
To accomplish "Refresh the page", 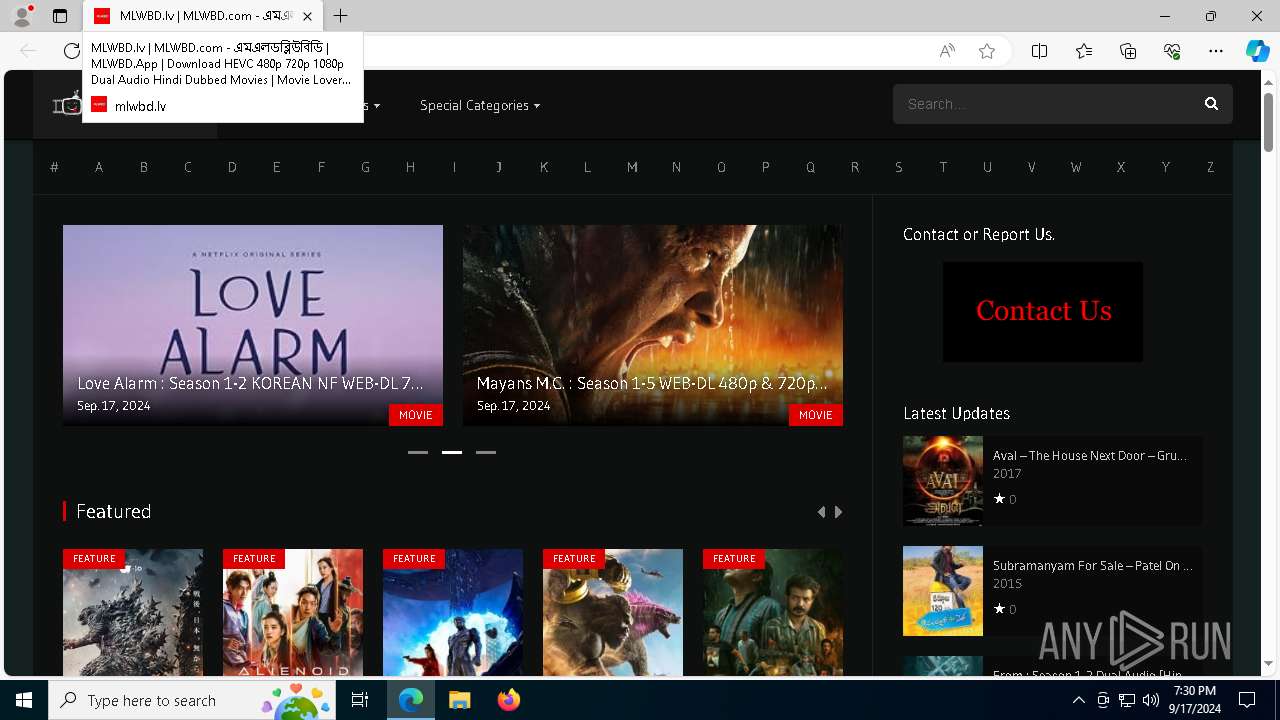I will click(x=71, y=51).
